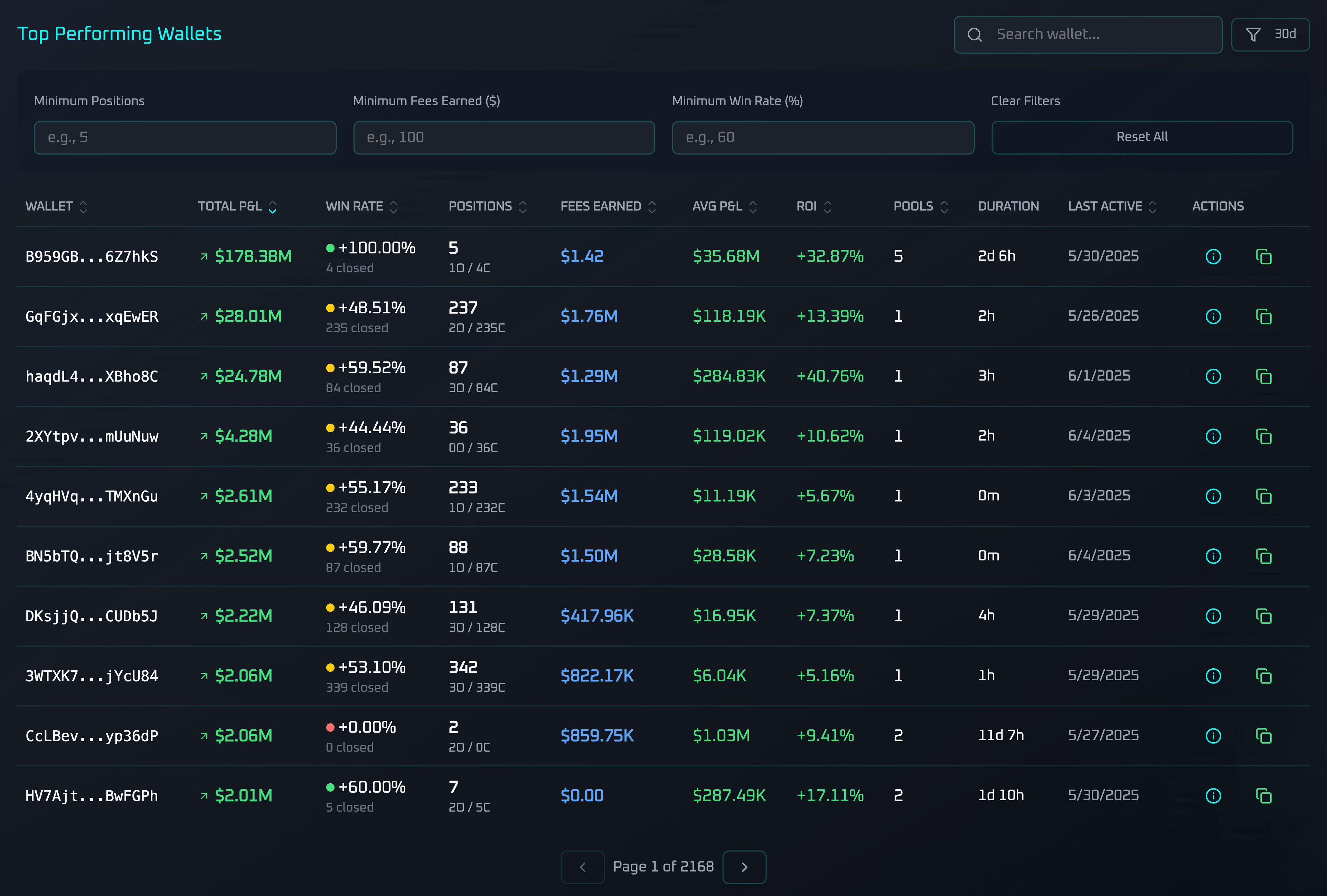Screen dimensions: 1327x896
Task: Go to next page of results
Action: click(743, 867)
